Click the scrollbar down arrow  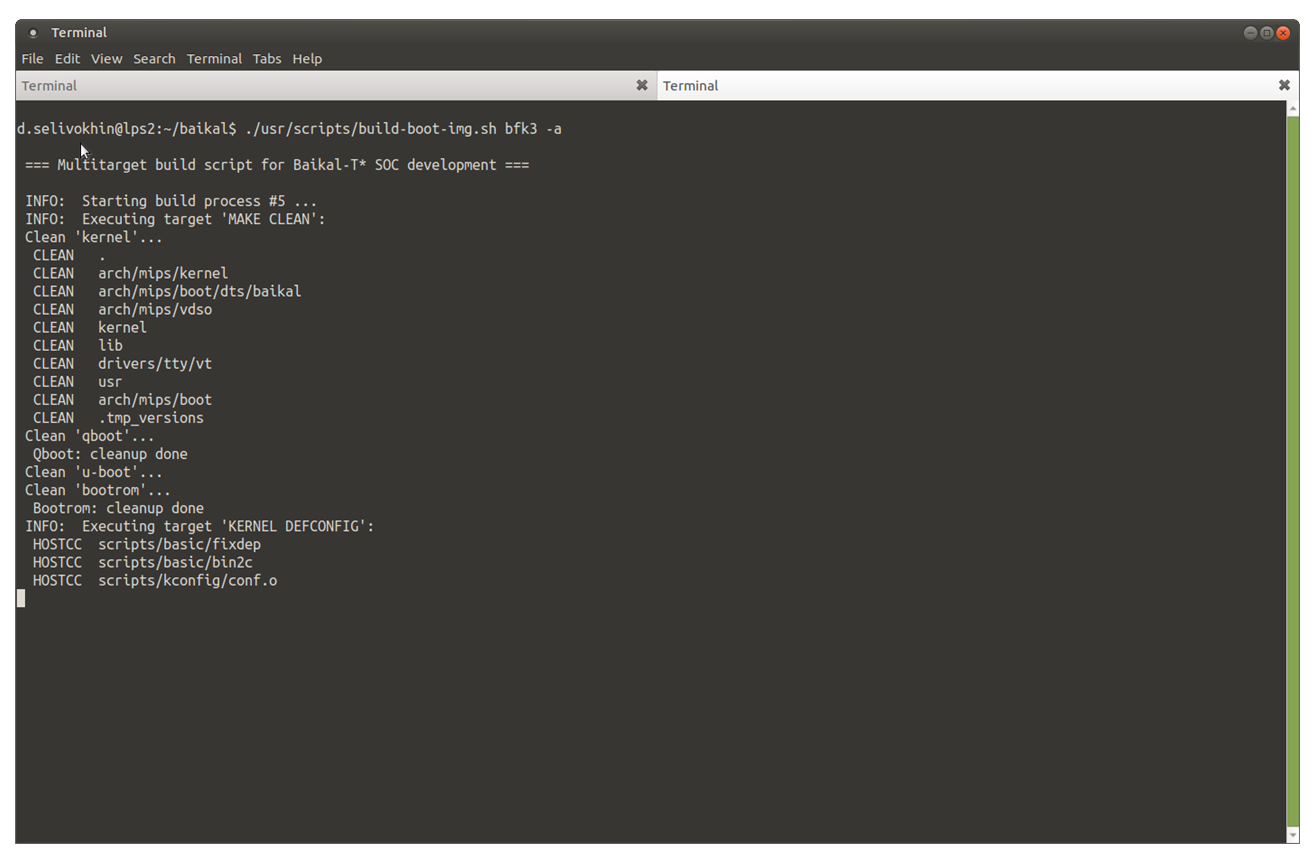tap(1292, 835)
